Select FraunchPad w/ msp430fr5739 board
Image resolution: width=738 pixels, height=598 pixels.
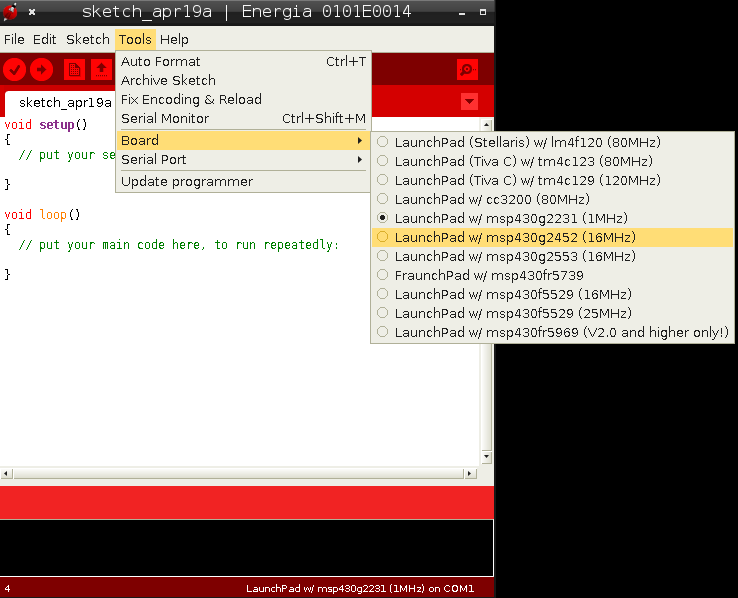[x=552, y=275]
